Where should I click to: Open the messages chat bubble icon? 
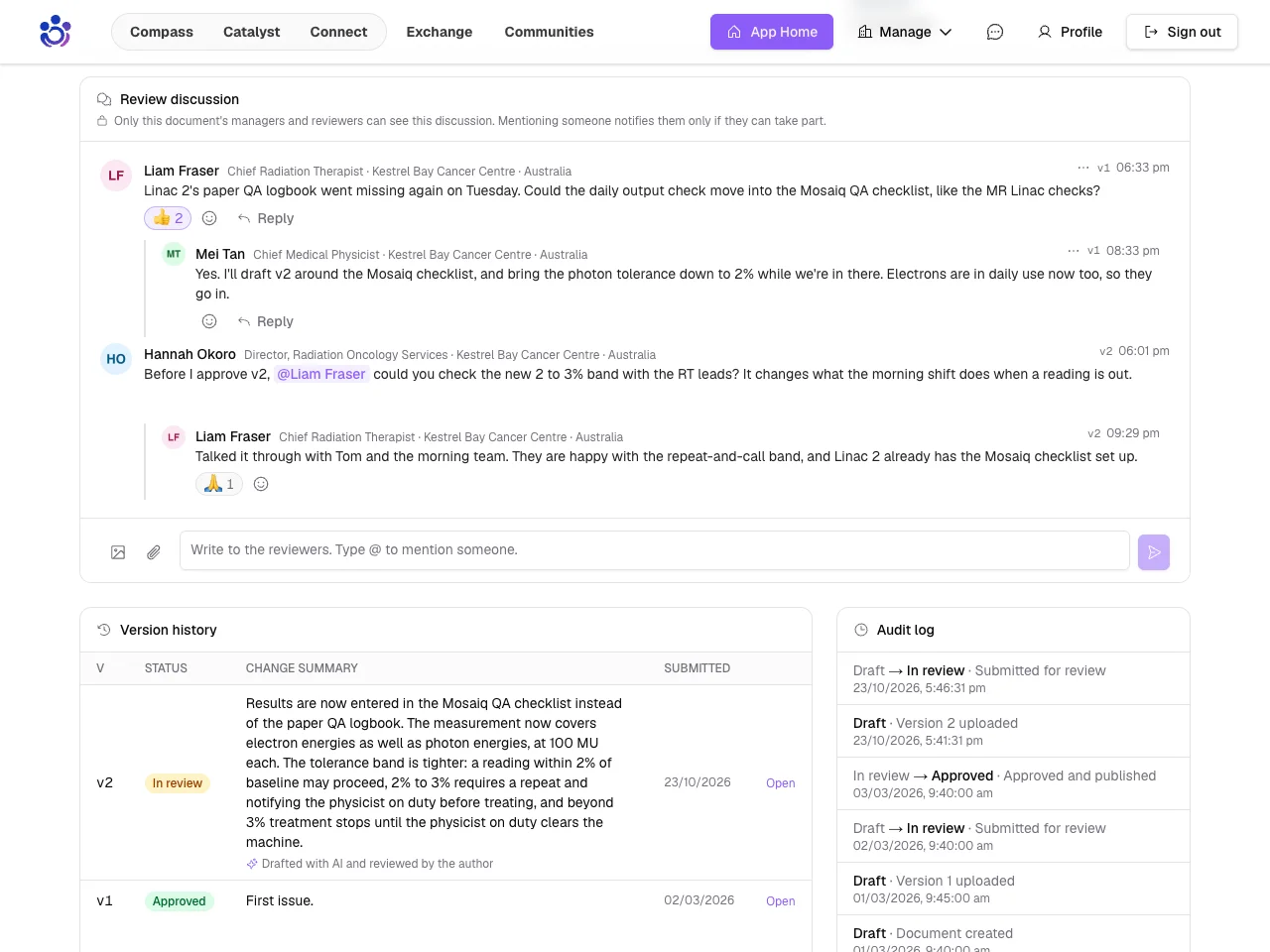(995, 32)
